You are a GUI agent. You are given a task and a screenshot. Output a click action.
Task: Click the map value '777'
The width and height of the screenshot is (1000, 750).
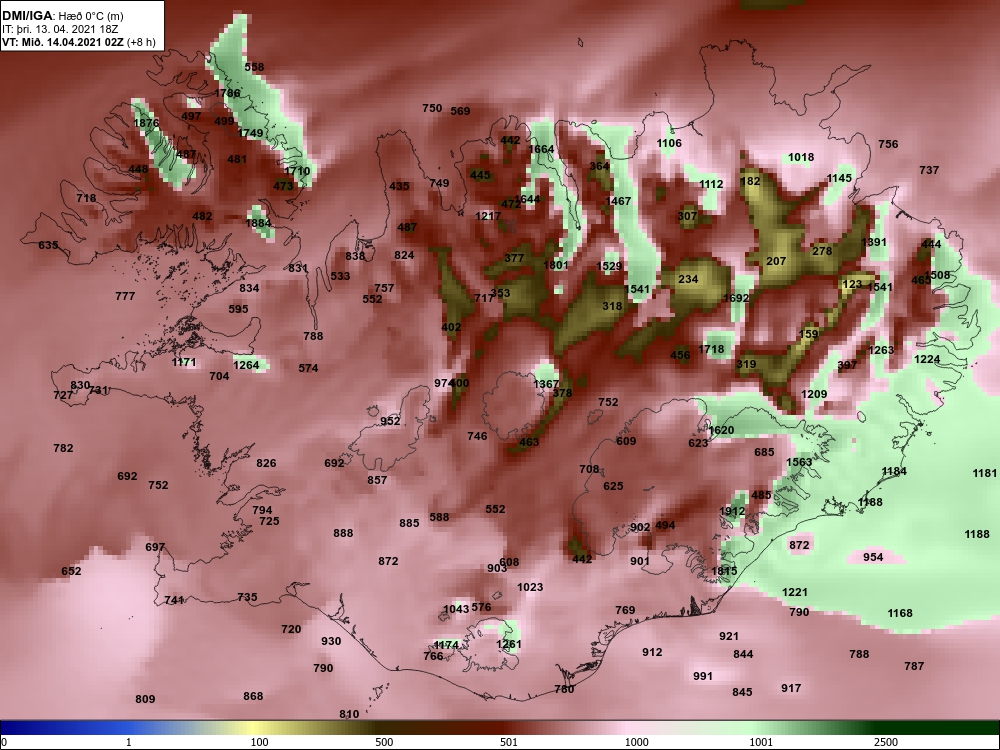pos(125,296)
